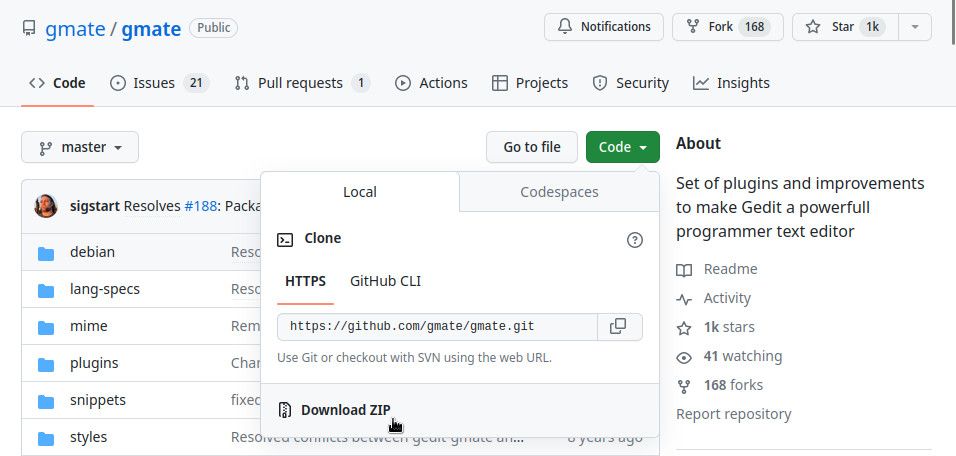
Task: Open the snippets folder
Action: (98, 401)
